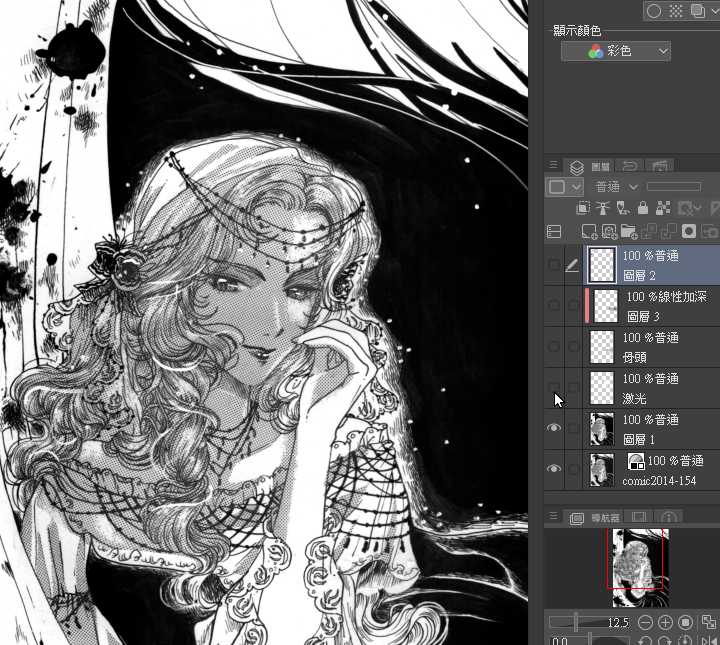Select the 骨頭 layer thumbnail
This screenshot has width=720, height=645.
602,347
